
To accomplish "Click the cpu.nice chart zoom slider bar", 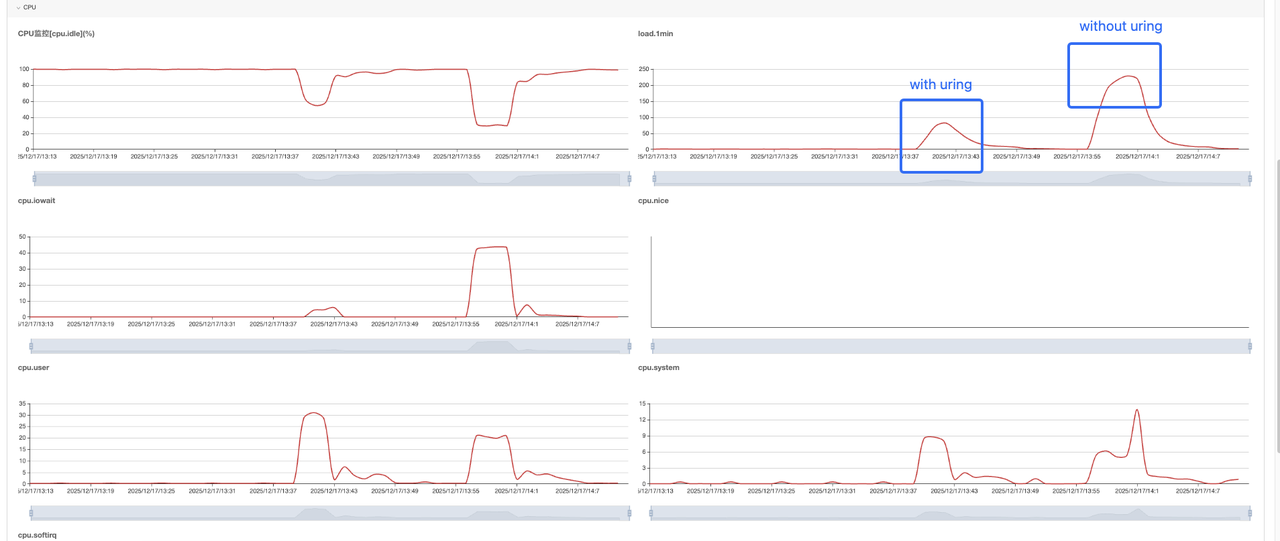I will point(951,345).
